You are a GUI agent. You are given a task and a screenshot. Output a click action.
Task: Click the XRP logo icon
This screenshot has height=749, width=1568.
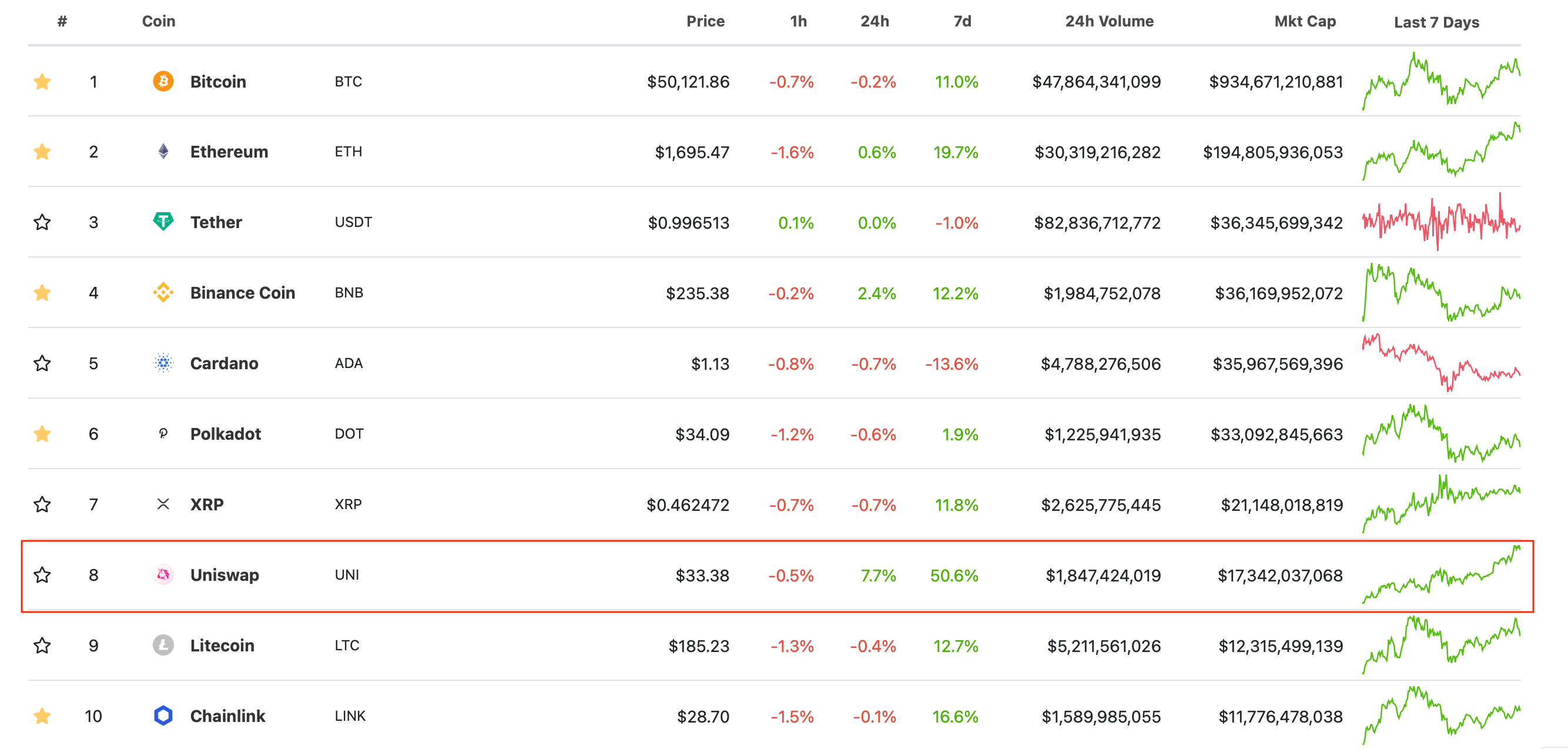click(163, 504)
